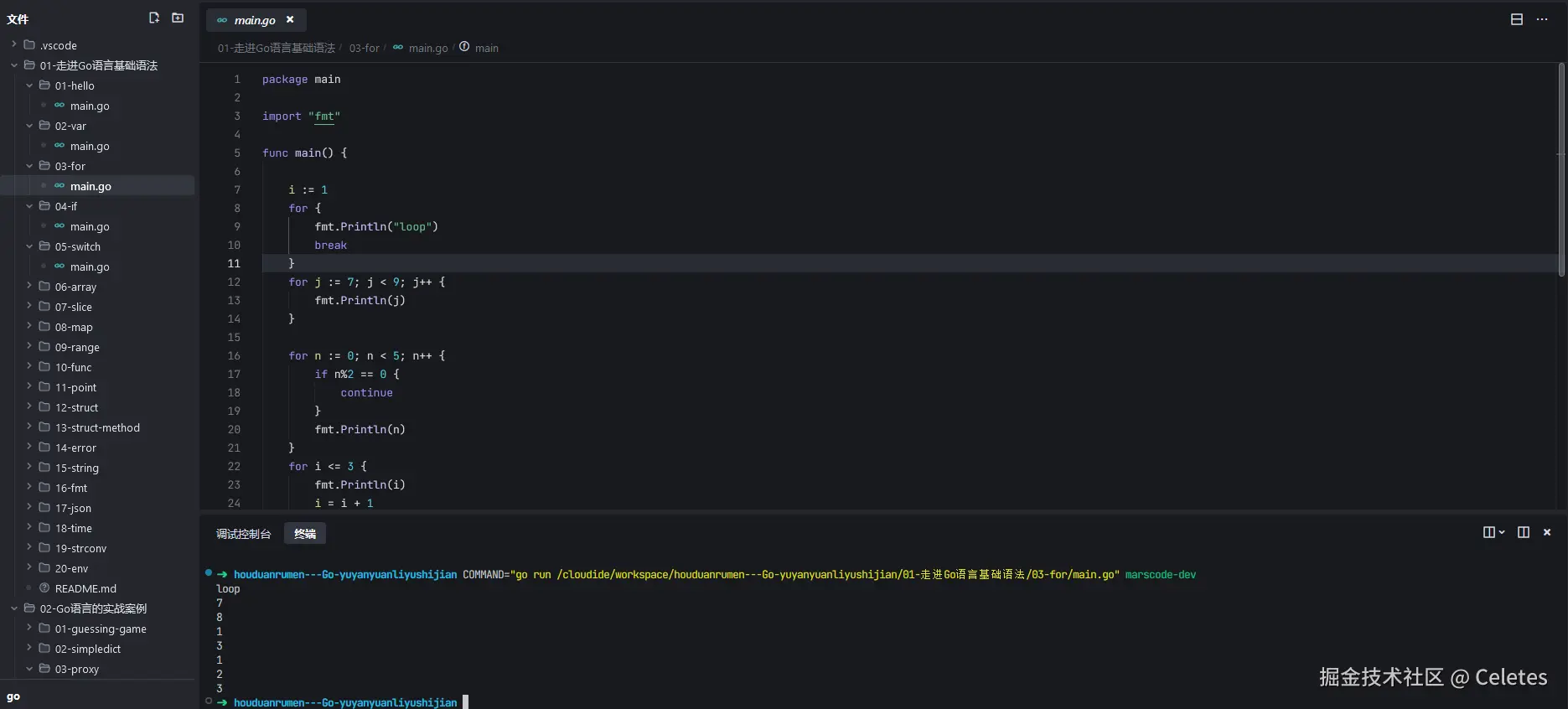The width and height of the screenshot is (1568, 709).
Task: Expand the 07-slice folder
Action: click(29, 306)
